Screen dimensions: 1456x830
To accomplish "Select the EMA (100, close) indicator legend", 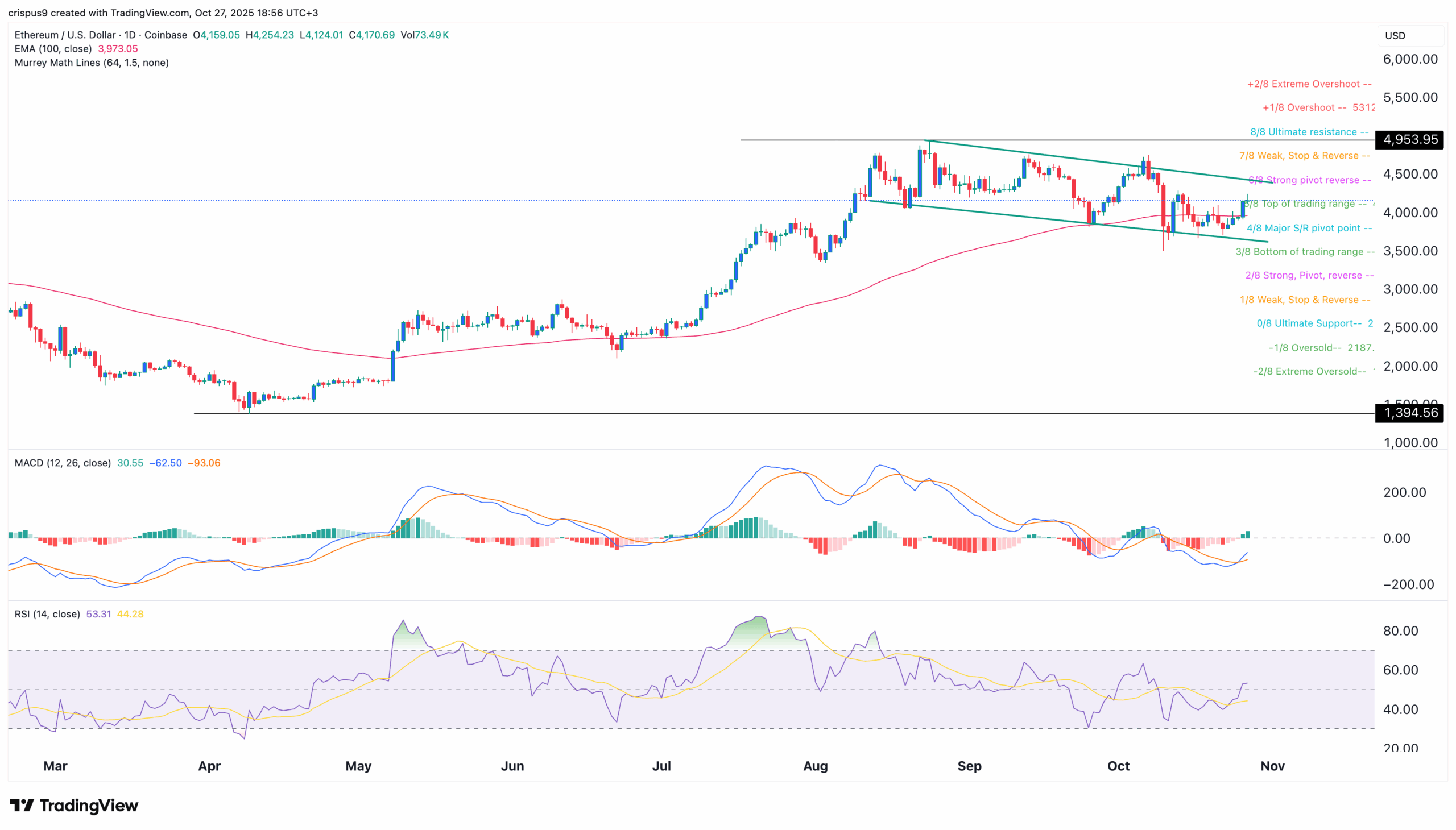I will [x=53, y=49].
